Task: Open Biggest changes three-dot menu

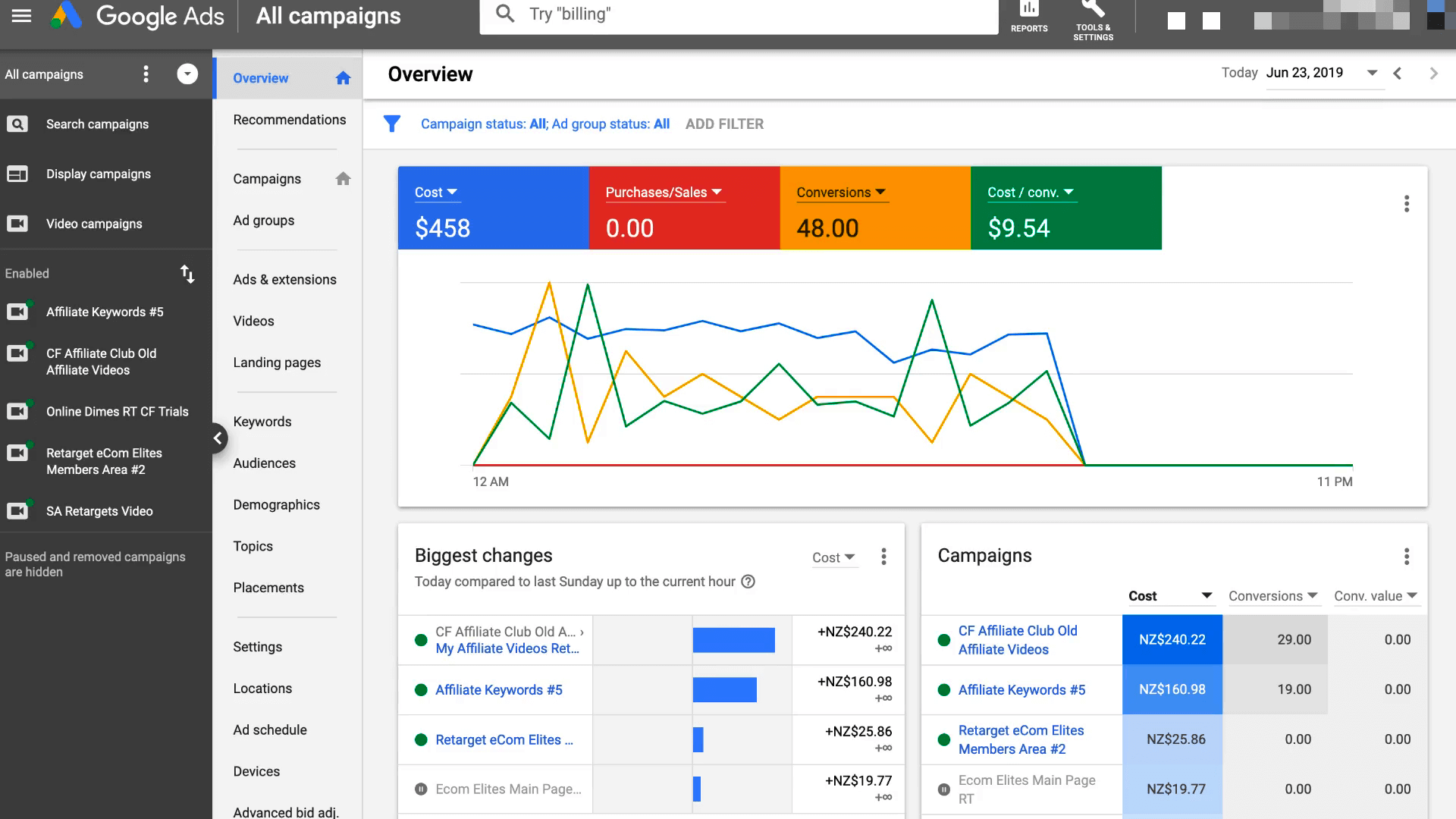Action: [x=883, y=557]
